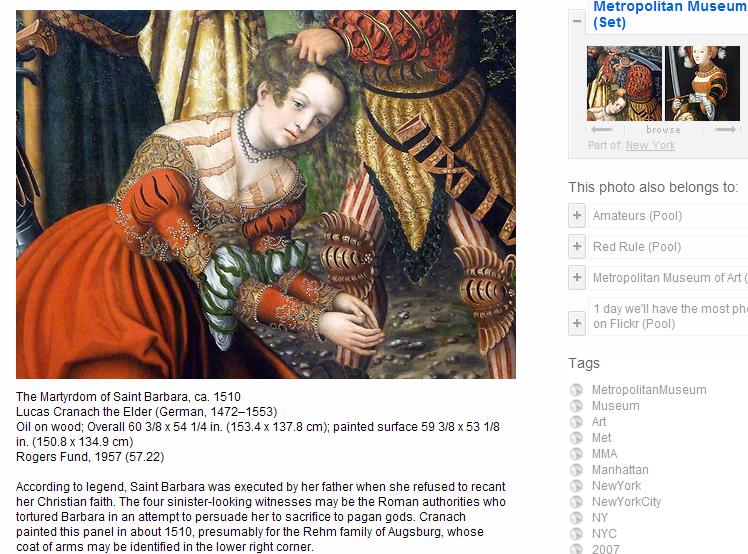Go to previous photo with left browse arrow
The width and height of the screenshot is (748, 554).
601,129
